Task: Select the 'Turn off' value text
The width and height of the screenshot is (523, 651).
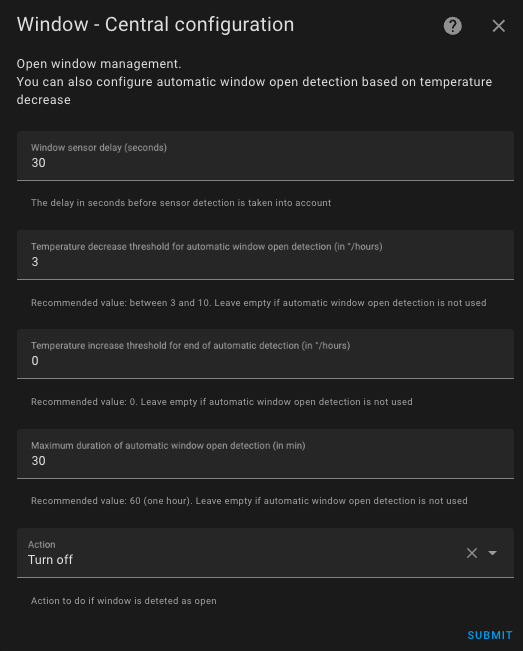Action: (50, 560)
